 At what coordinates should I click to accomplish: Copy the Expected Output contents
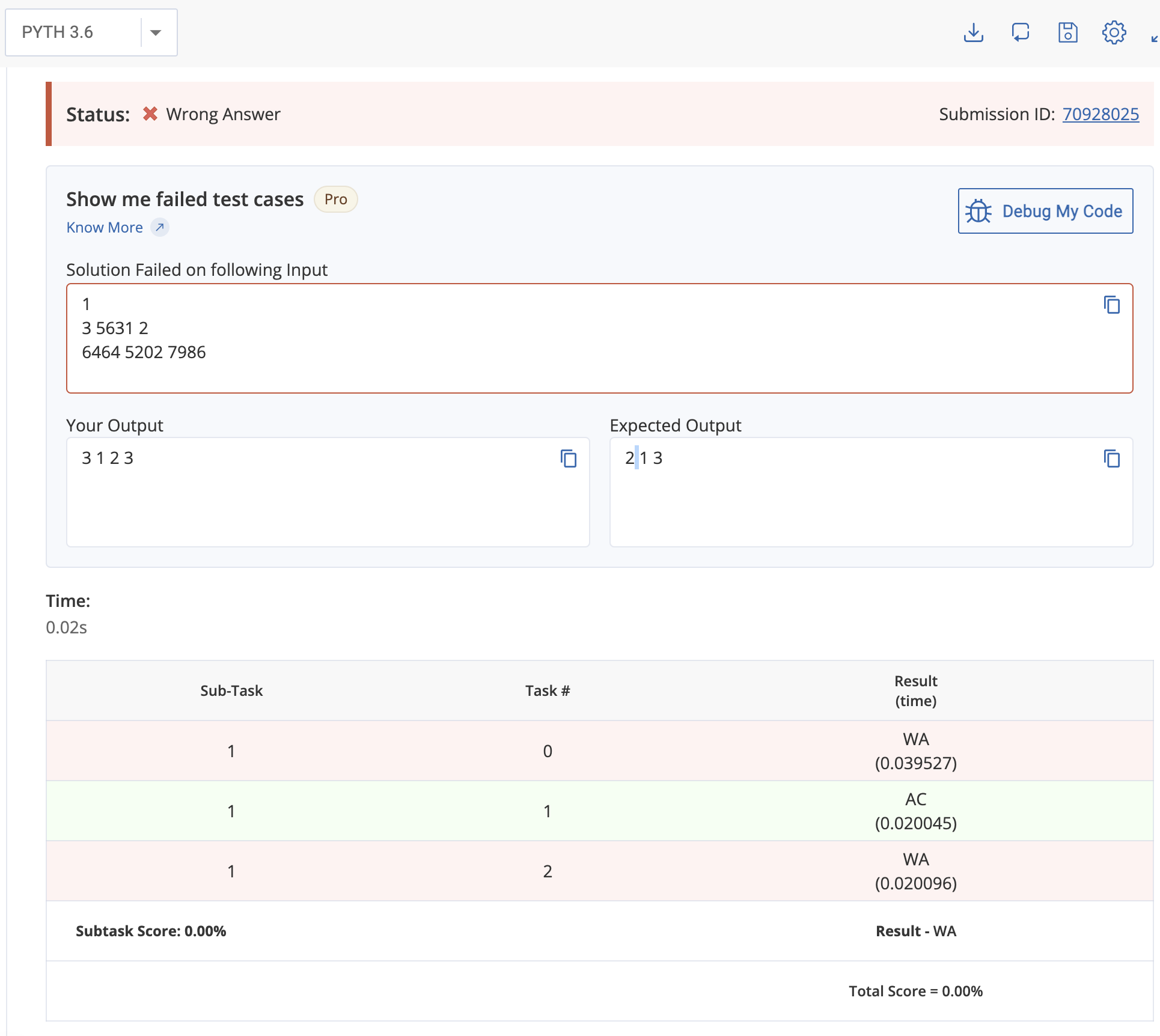1111,459
